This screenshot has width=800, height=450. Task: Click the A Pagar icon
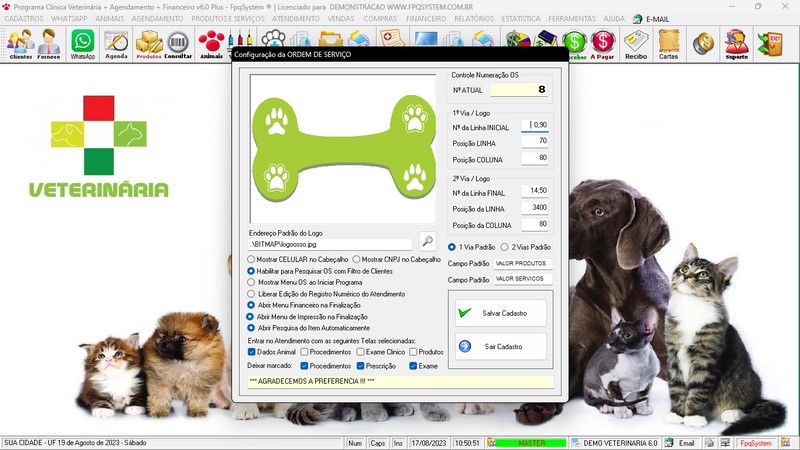click(603, 43)
